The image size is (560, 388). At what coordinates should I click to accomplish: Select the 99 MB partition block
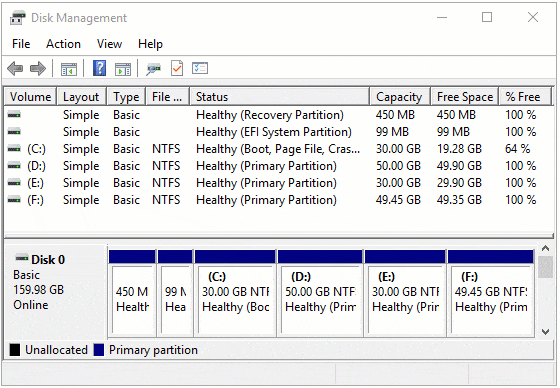(175, 293)
